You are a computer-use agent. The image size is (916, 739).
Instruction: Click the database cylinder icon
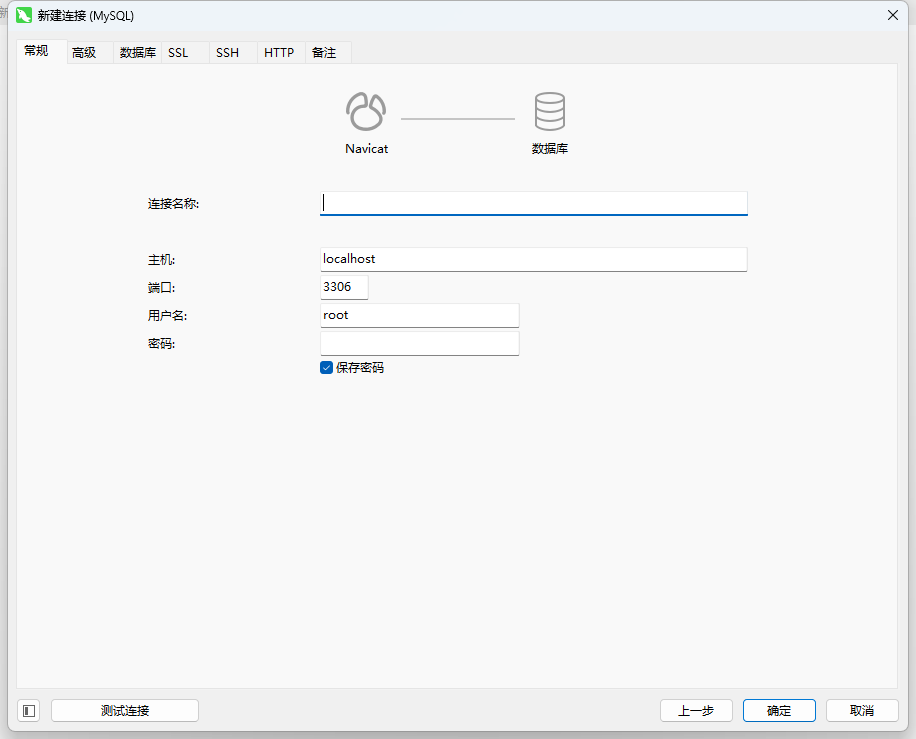point(550,111)
